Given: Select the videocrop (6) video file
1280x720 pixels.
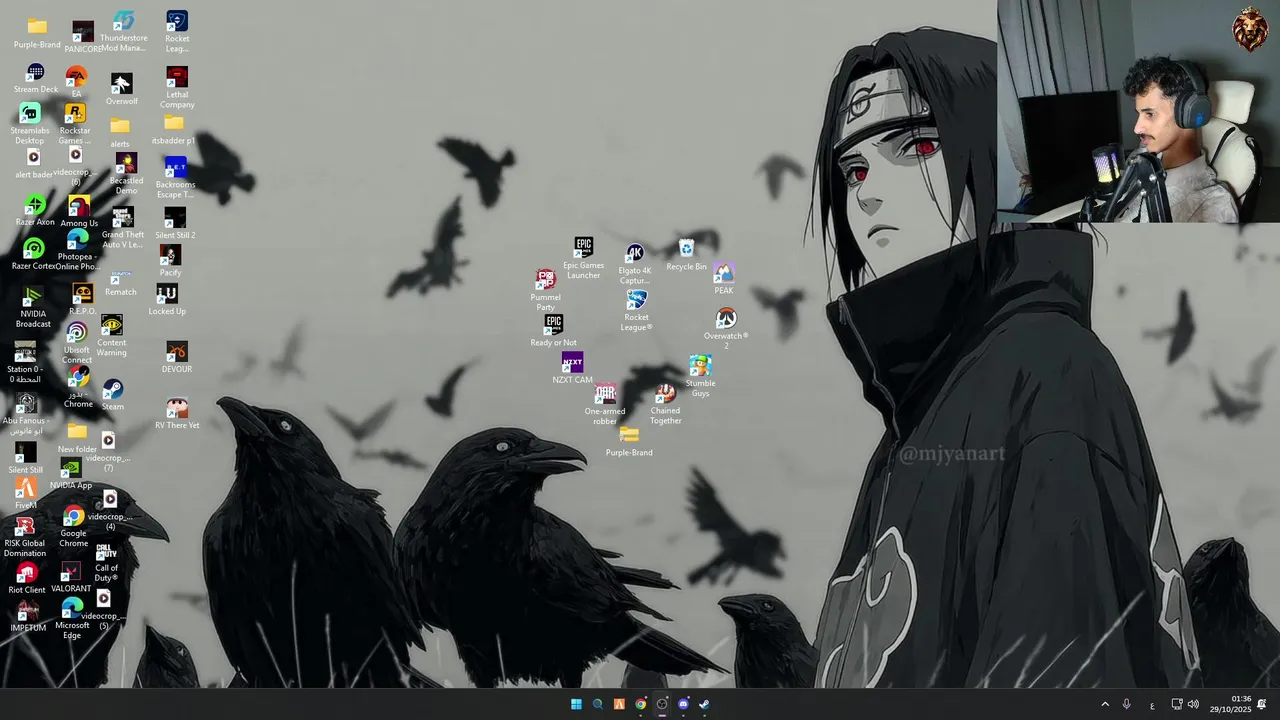Looking at the screenshot, I should click(75, 166).
